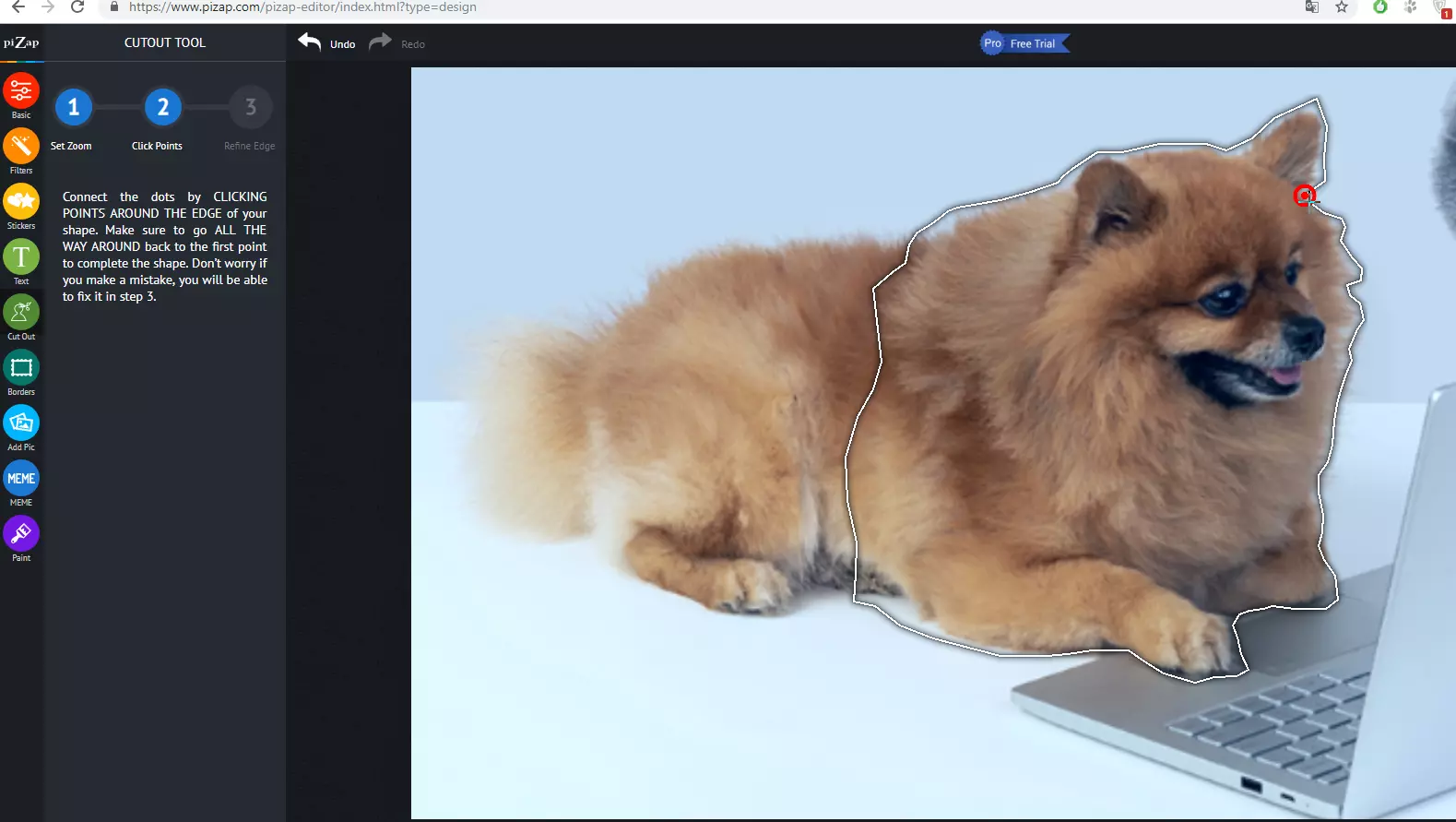Open the Borders tool
This screenshot has height=822, width=1456.
coord(21,367)
